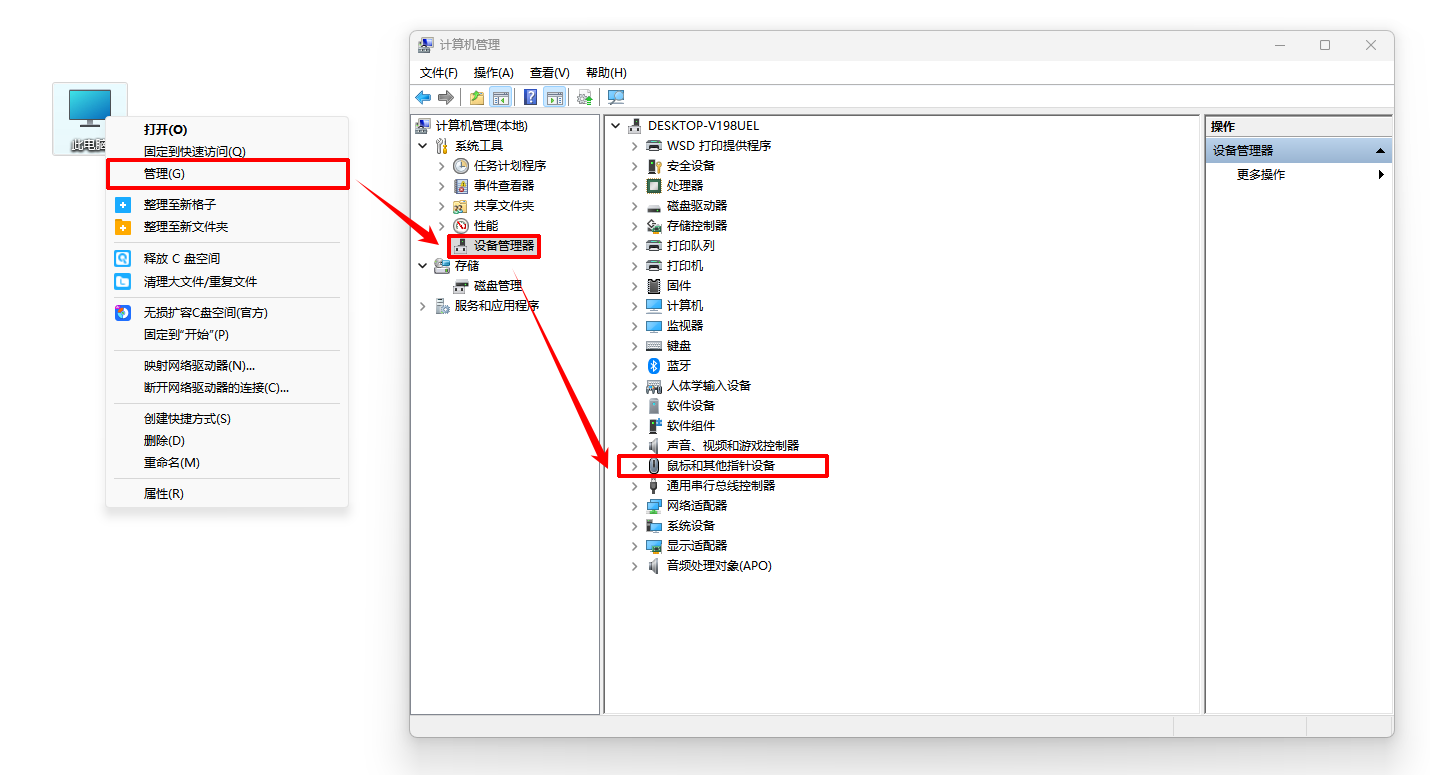
Task: Open the 查看(V) menu
Action: 550,73
